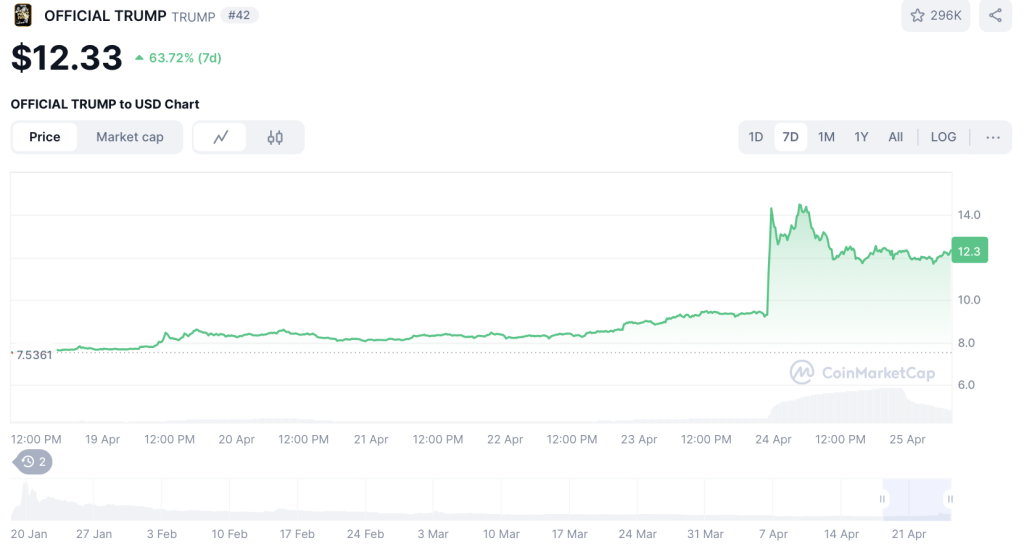This screenshot has width=1024, height=551.
Task: Set chart range to 7D
Action: 790,137
